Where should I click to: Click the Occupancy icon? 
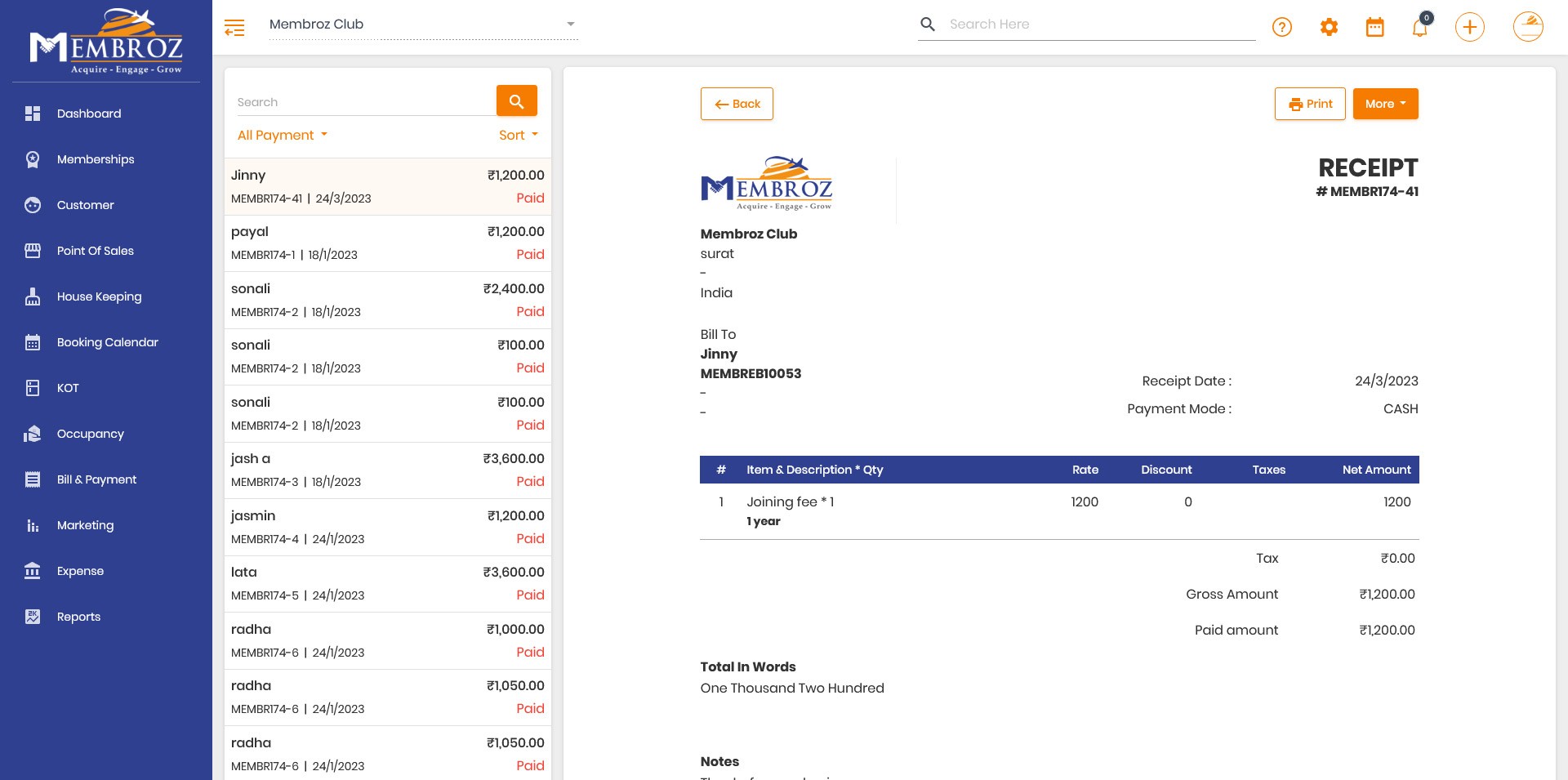(x=33, y=434)
